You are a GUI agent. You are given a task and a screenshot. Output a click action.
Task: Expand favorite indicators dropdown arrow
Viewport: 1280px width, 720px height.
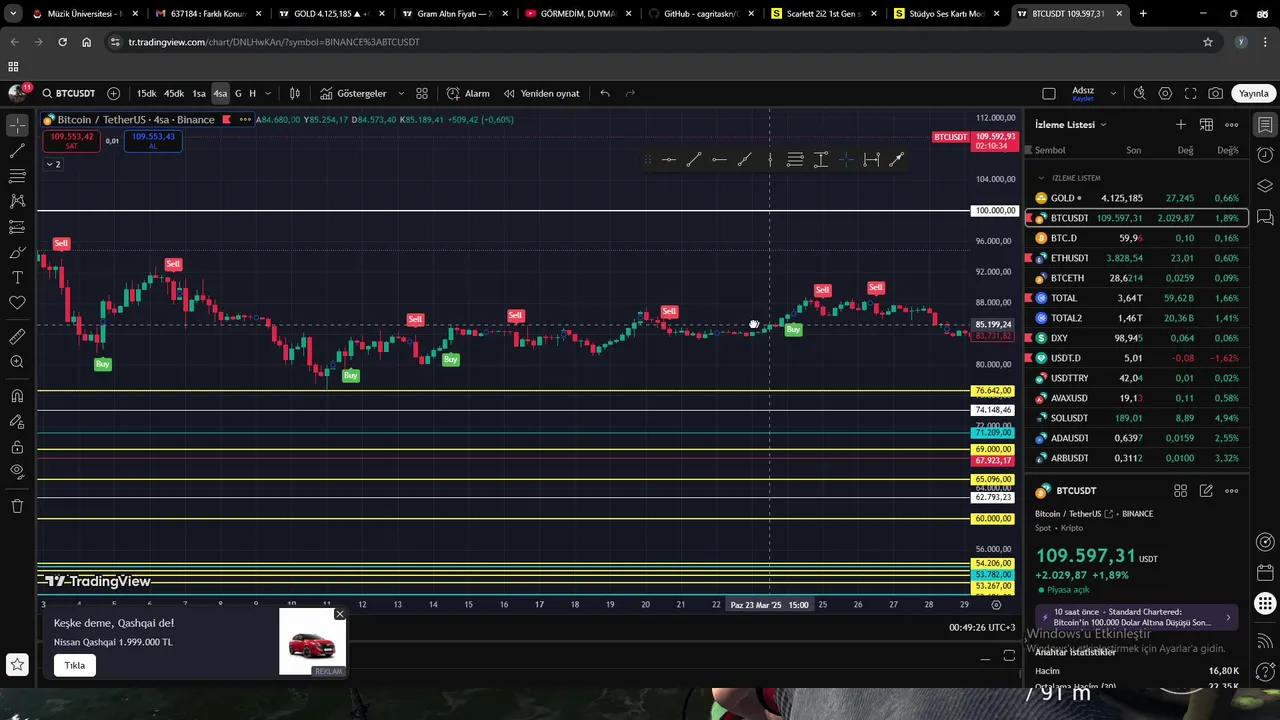401,93
